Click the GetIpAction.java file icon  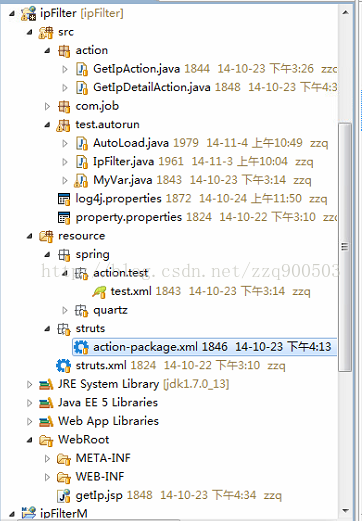point(82,69)
